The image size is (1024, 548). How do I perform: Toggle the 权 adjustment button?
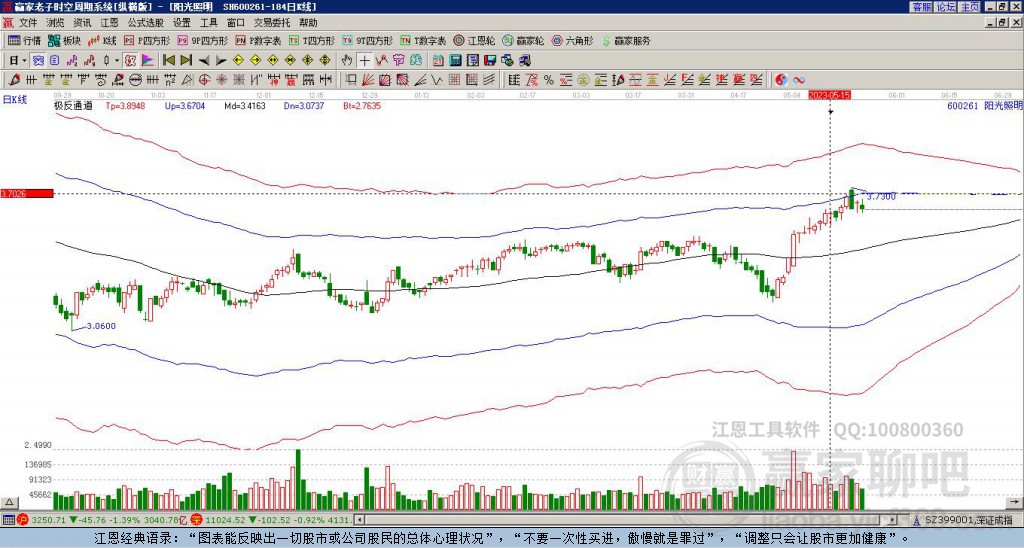click(x=130, y=60)
